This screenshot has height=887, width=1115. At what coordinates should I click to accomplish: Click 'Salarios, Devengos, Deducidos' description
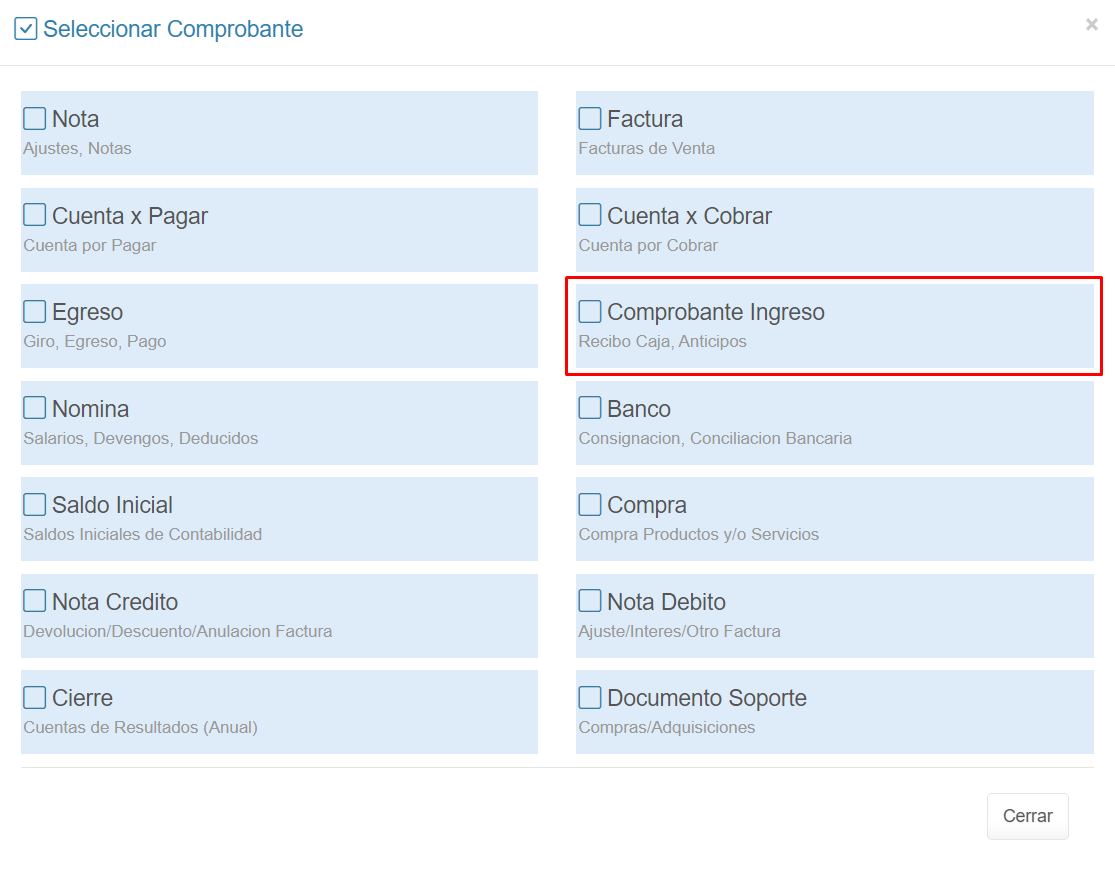click(140, 438)
